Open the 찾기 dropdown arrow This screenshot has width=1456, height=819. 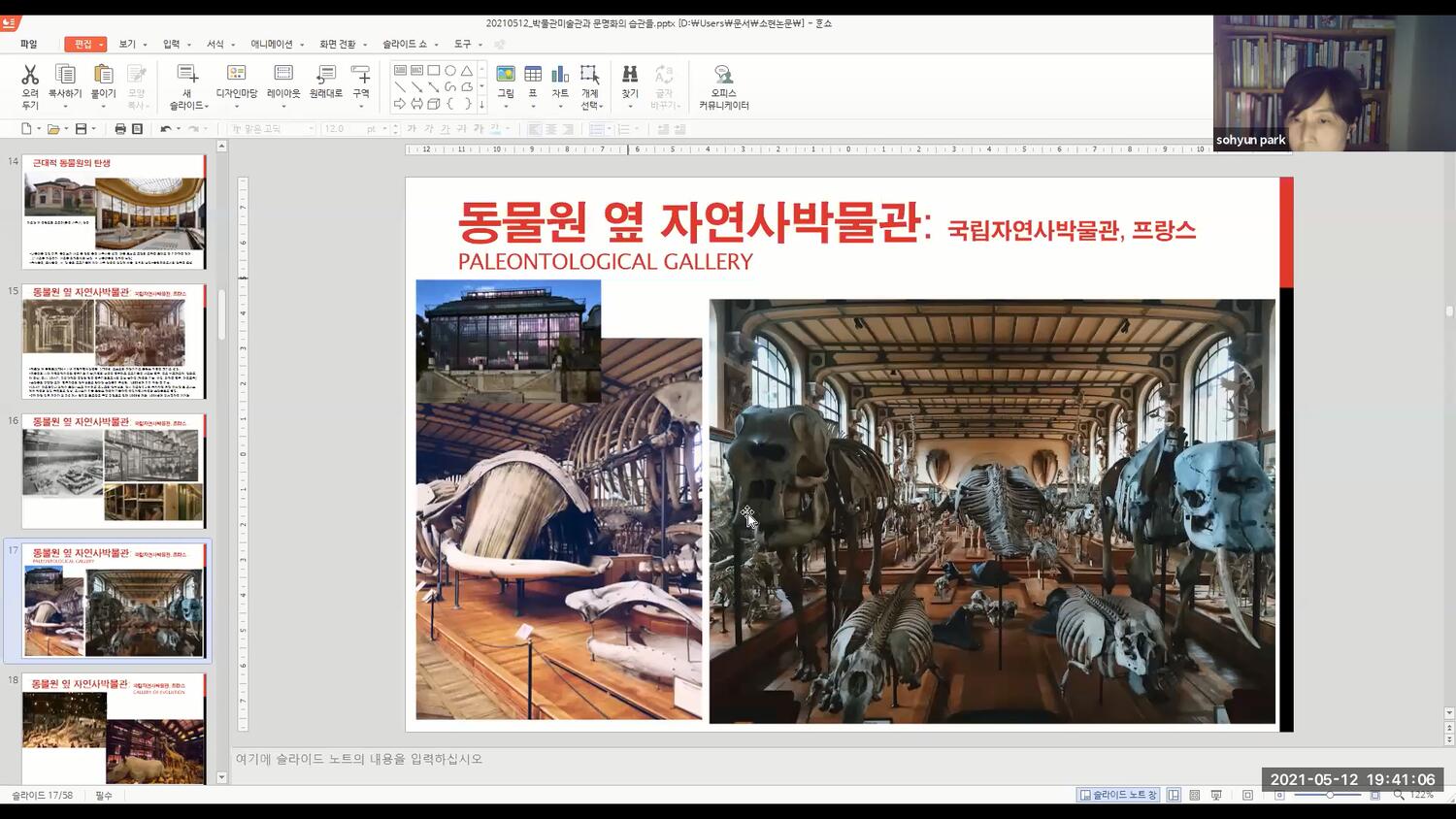coord(630,106)
